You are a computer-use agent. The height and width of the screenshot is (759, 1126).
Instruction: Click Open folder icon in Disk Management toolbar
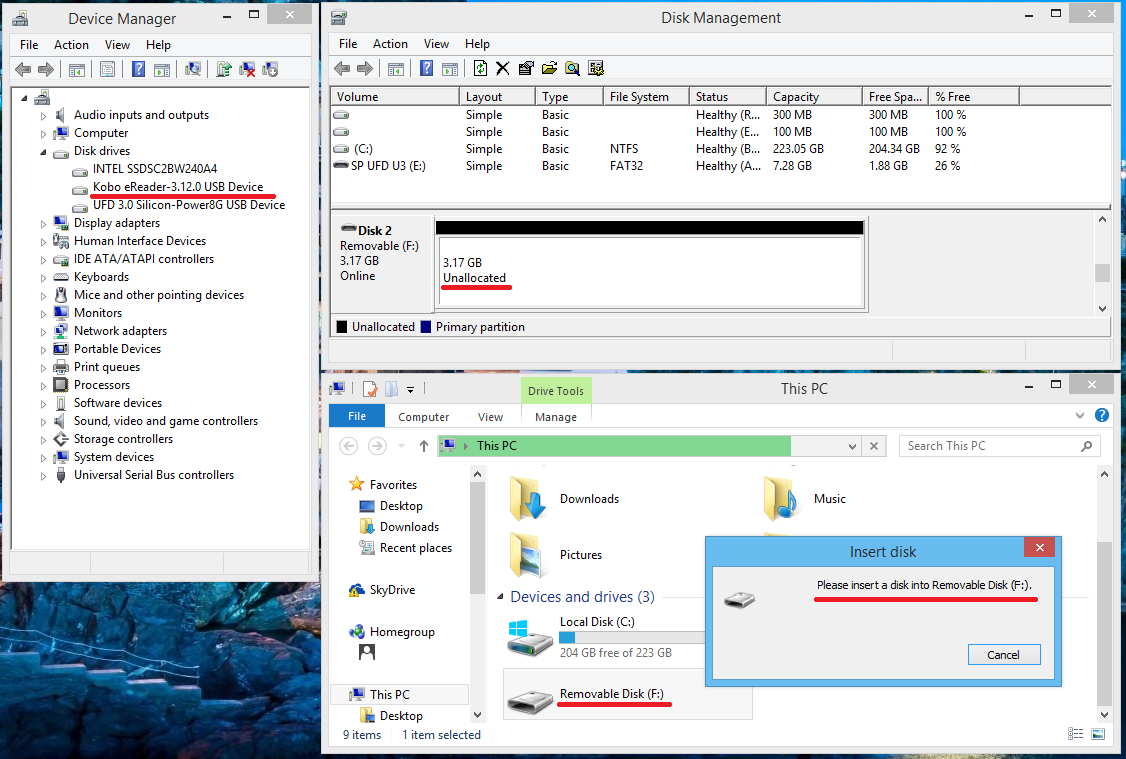(549, 68)
